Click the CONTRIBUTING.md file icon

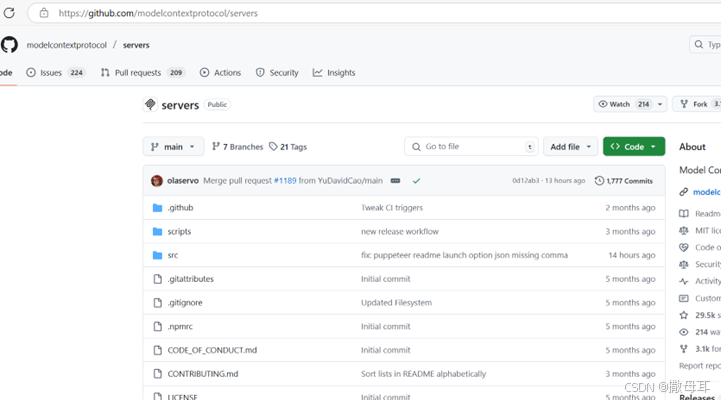tap(158, 374)
